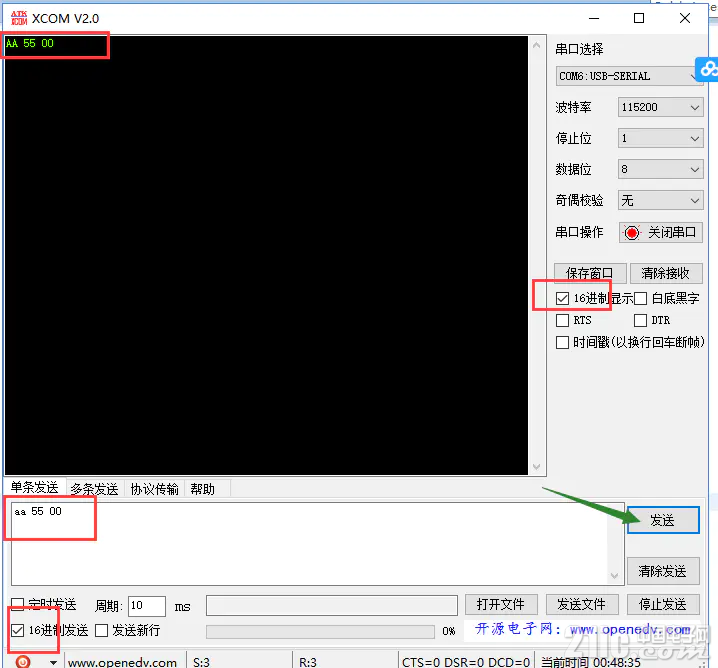This screenshot has width=718, height=668.
Task: Click the www.openedv.com status bar text
Action: [122, 663]
